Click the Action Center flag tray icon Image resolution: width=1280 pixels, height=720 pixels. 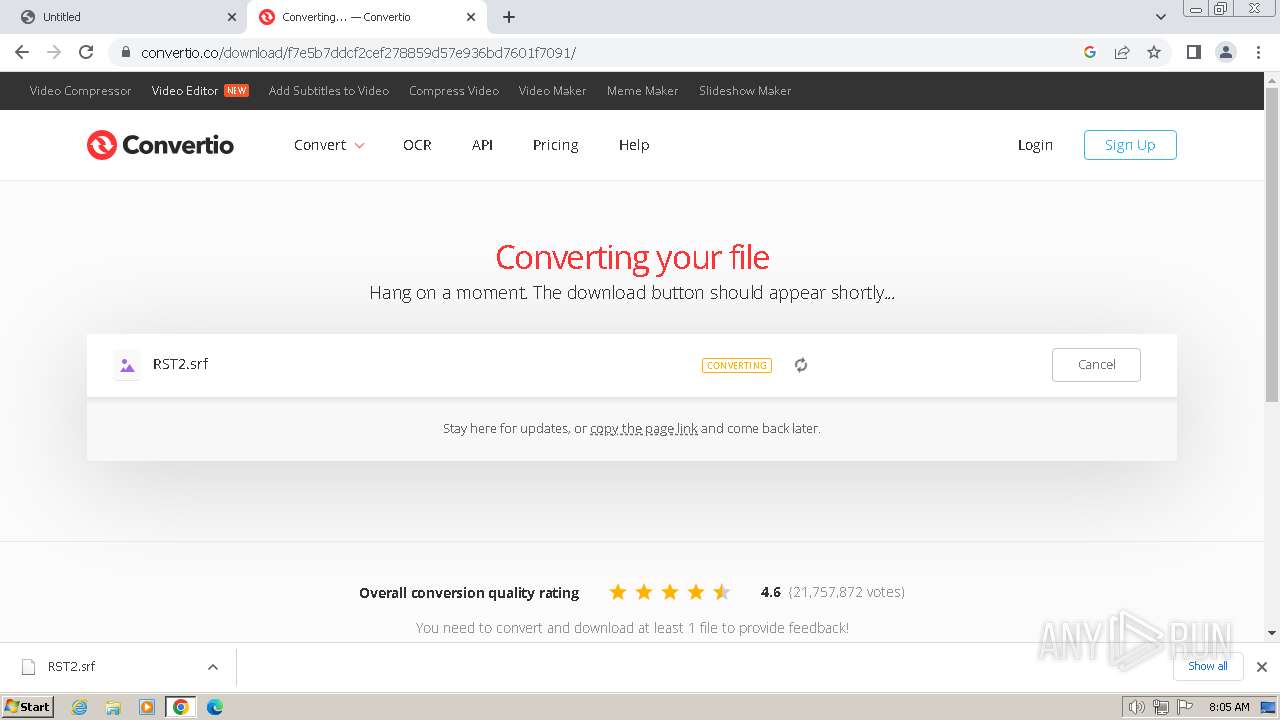point(1186,707)
